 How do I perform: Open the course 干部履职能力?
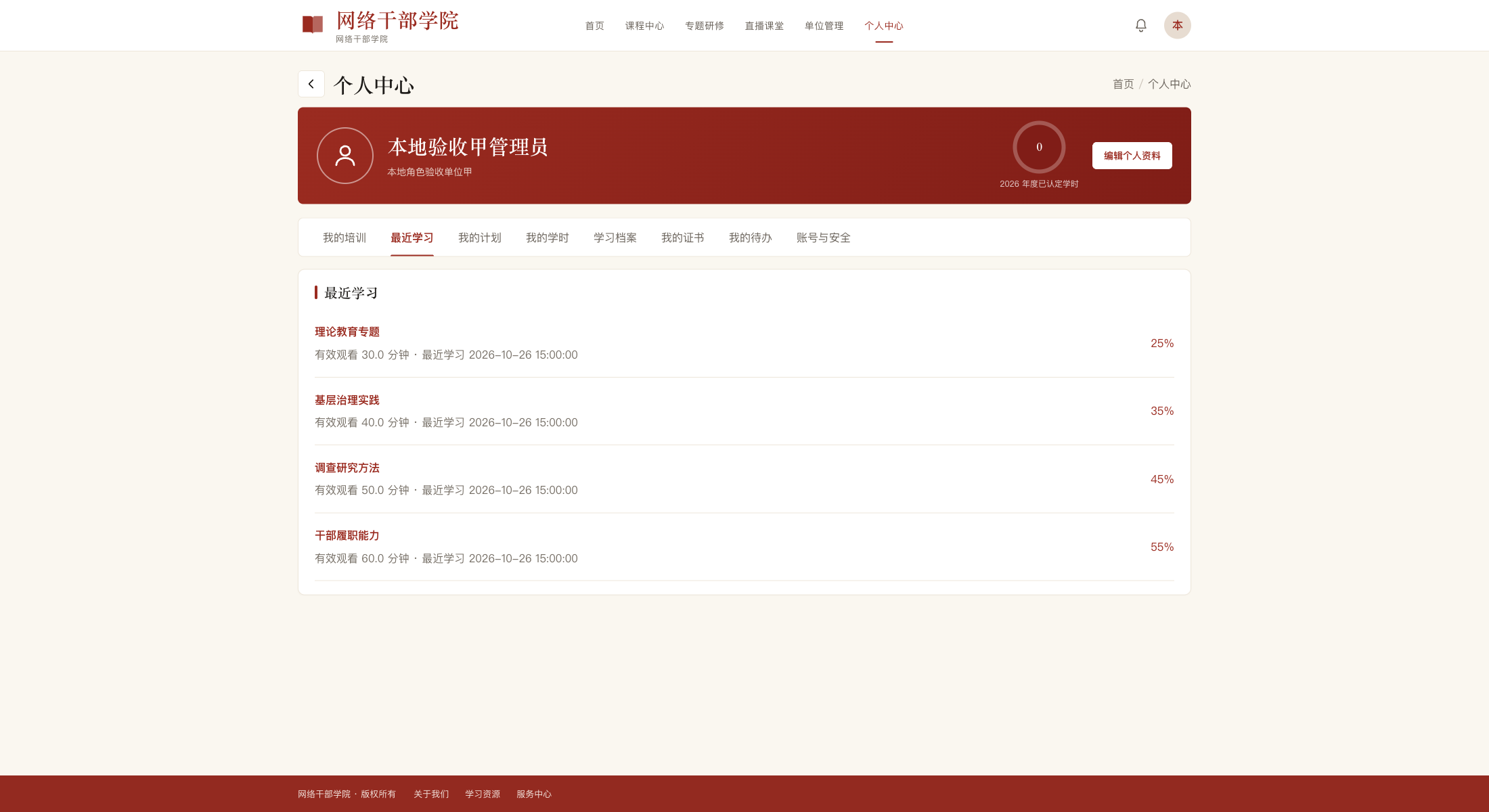347,535
